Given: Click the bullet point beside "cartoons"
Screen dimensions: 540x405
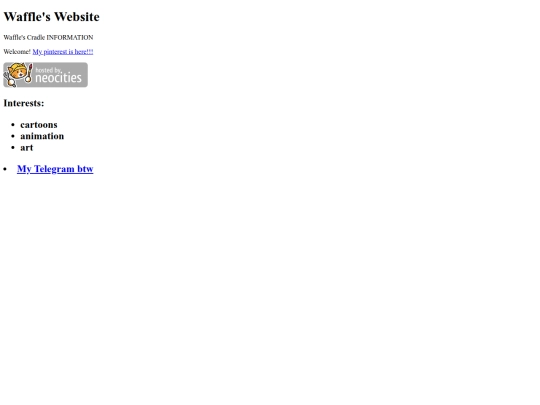Looking at the screenshot, I should click(13, 125).
